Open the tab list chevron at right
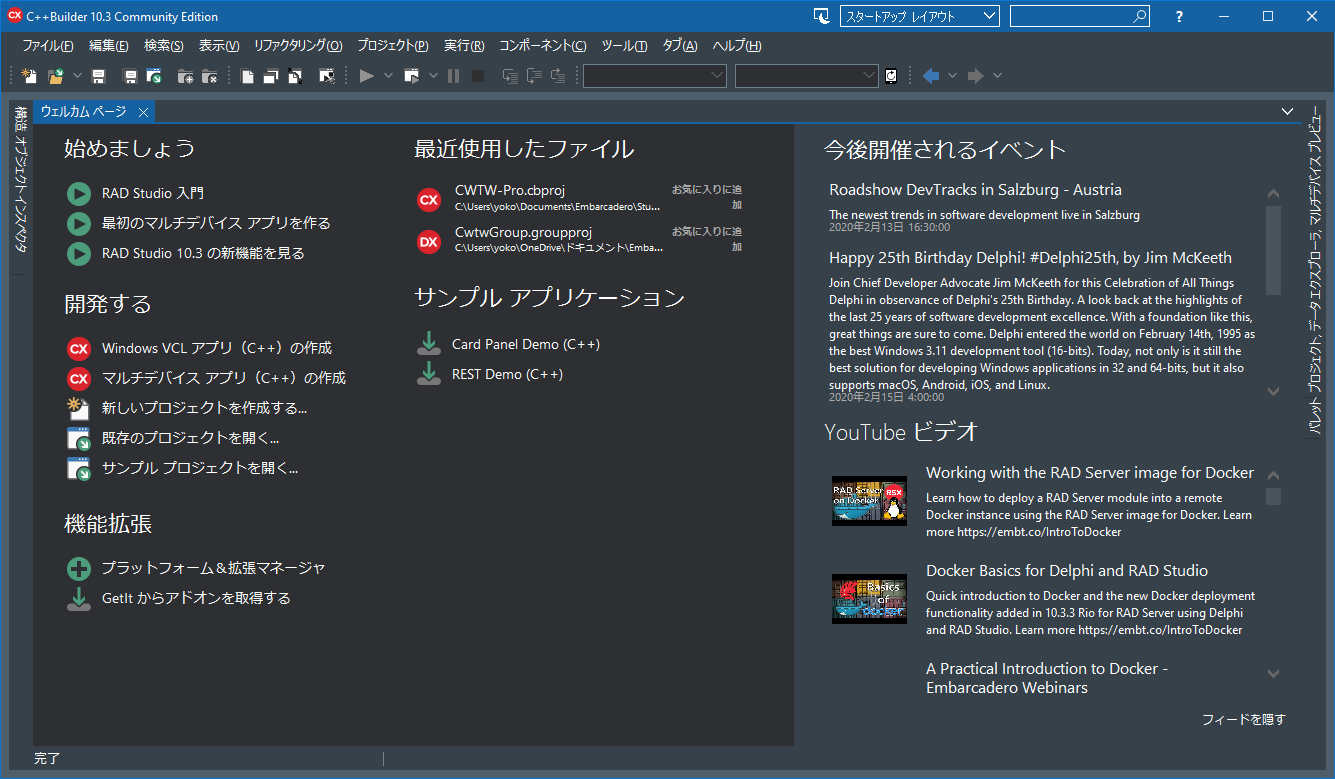The width and height of the screenshot is (1335, 779). pyautogui.click(x=1287, y=111)
